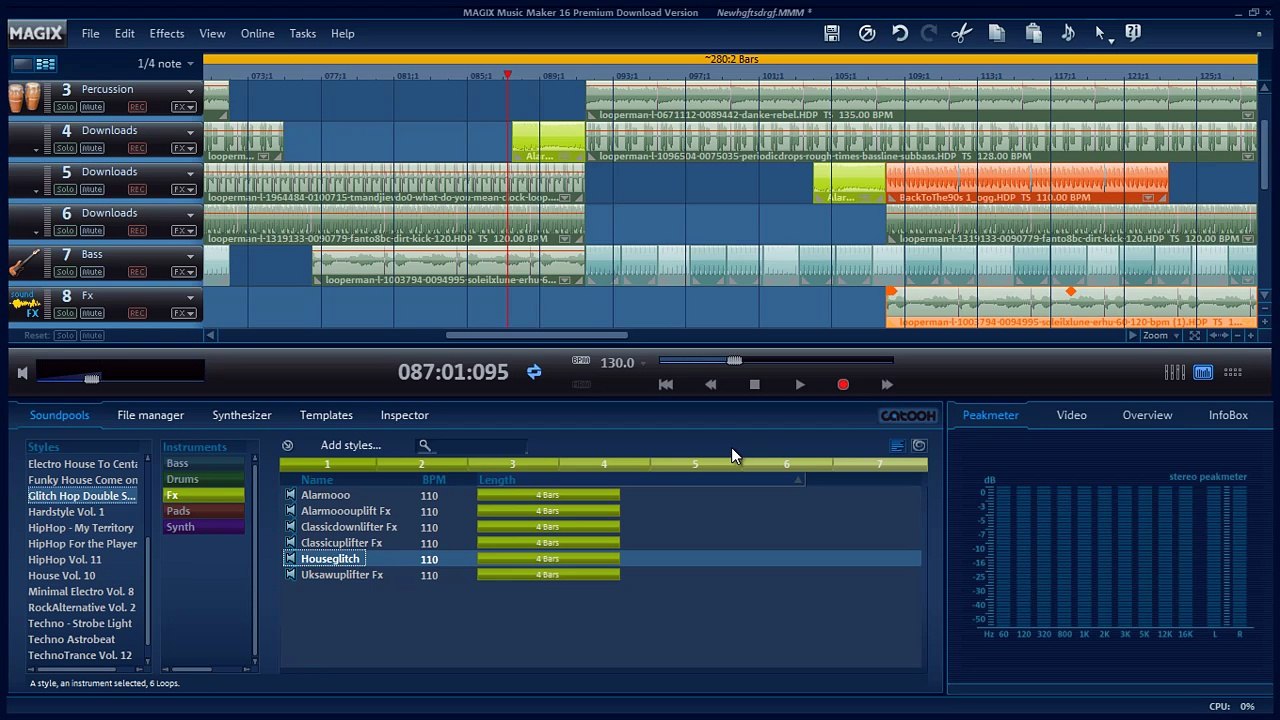Click the Catooh logo button
Viewport: 1280px width, 720px height.
908,415
